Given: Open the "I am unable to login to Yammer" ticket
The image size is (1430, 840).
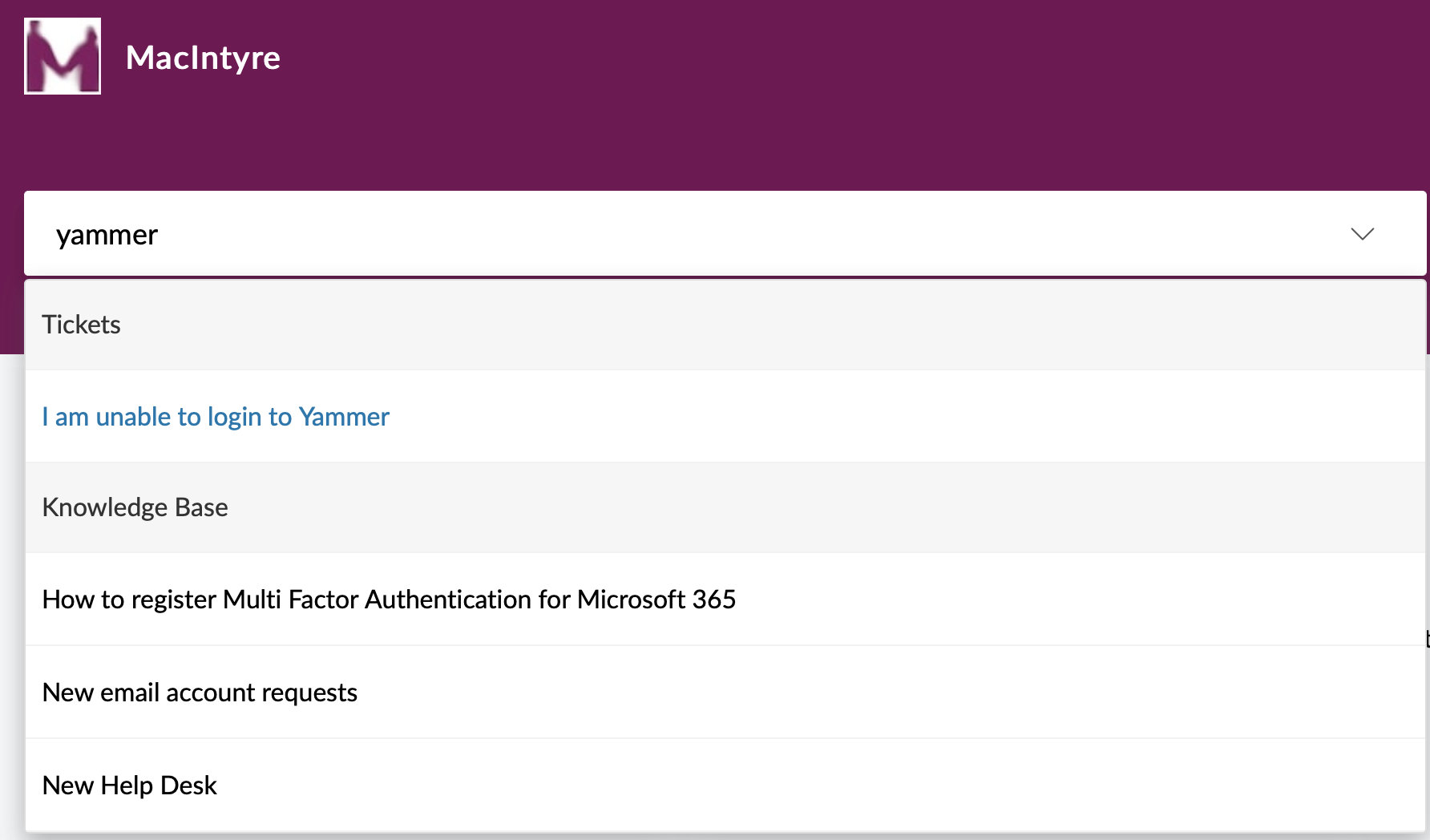Looking at the screenshot, I should (x=216, y=417).
